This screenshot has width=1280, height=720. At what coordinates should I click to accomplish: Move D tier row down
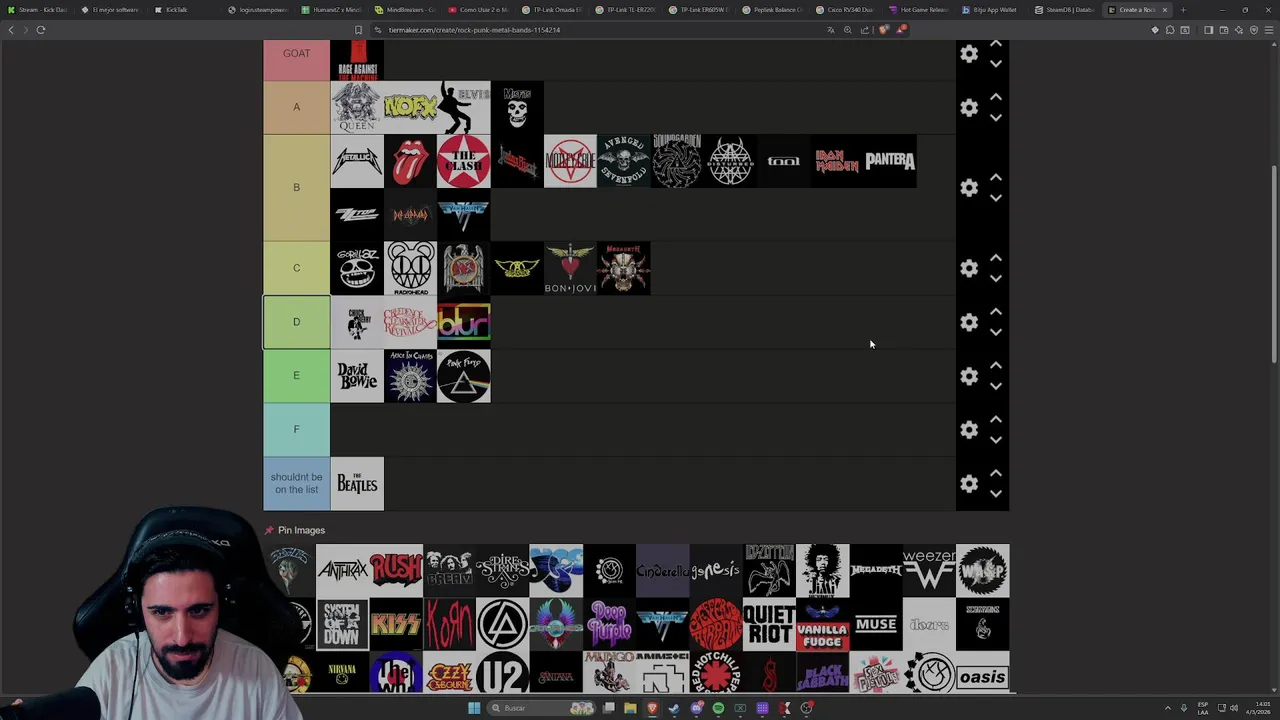996,332
